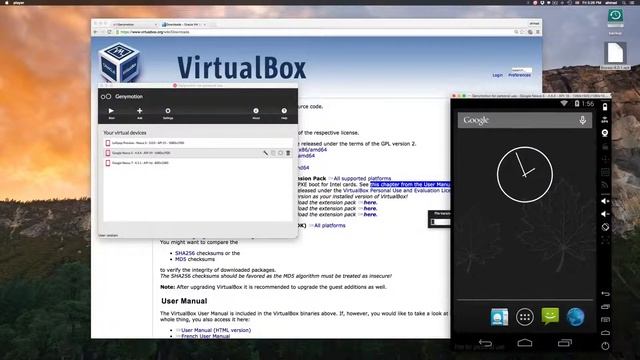Open the Android app drawer
The image size is (640, 360).
click(524, 317)
